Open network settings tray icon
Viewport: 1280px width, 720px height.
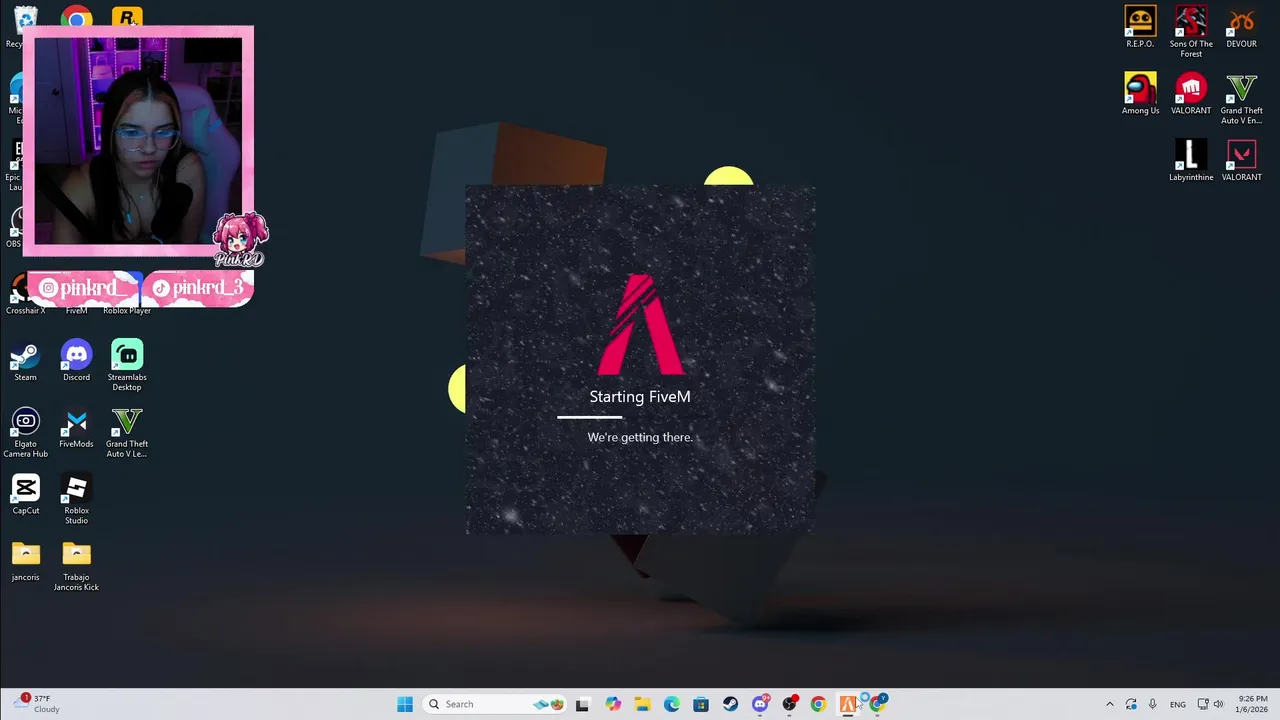point(1203,704)
